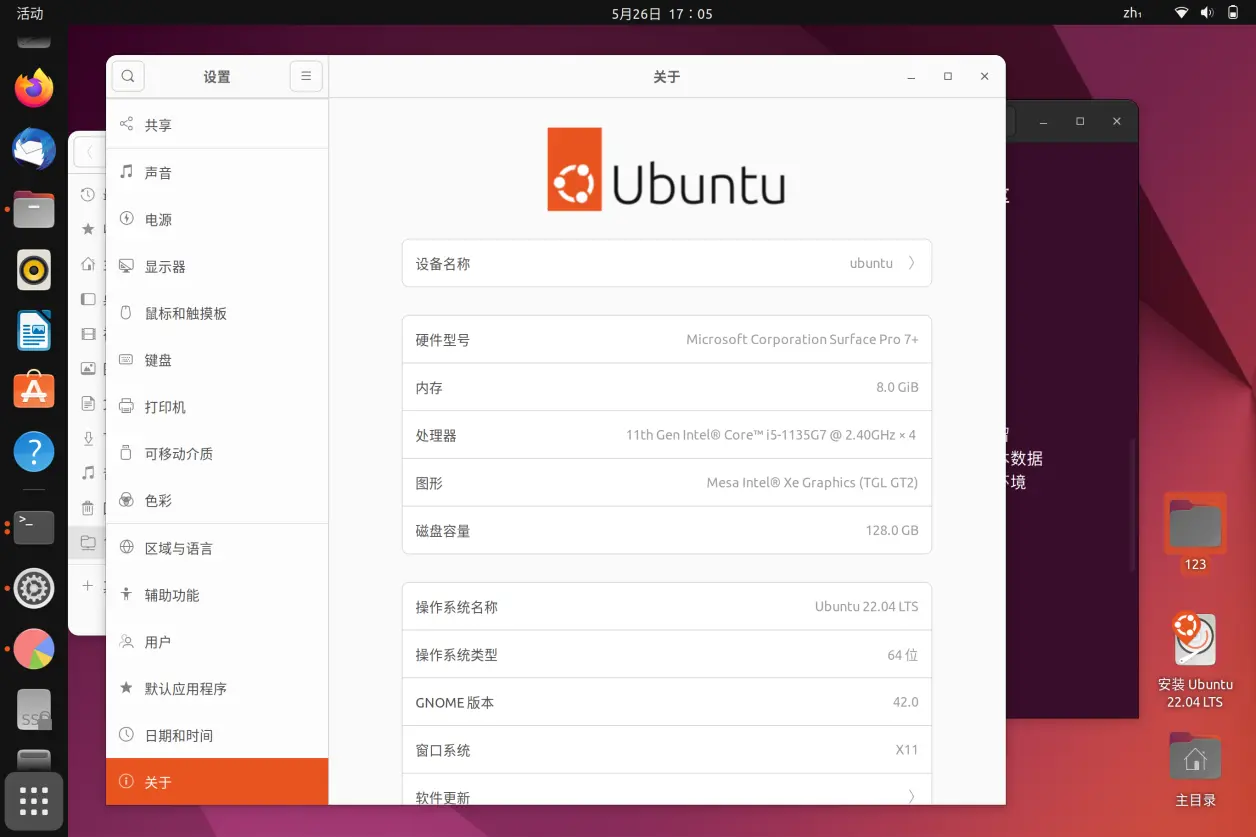Open 默认应用程序 settings
Image resolution: width=1256 pixels, height=837 pixels.
[217, 689]
